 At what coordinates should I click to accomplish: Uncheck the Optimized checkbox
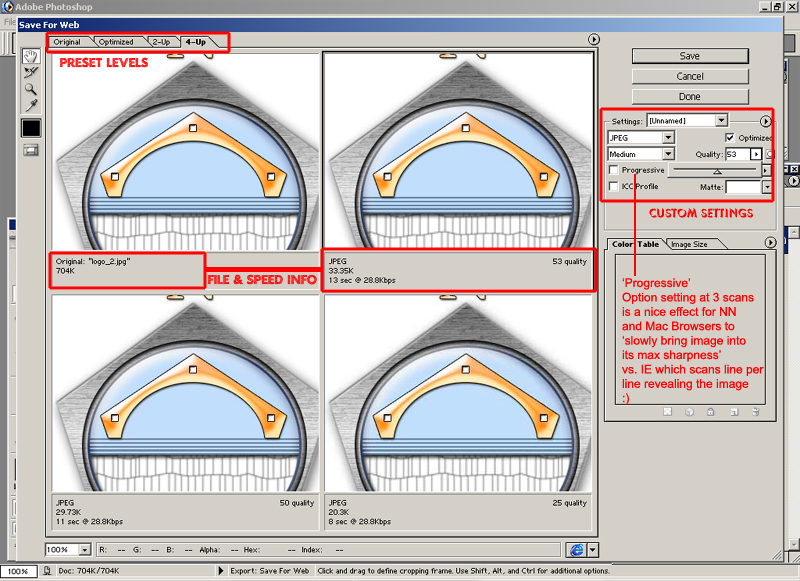point(729,137)
